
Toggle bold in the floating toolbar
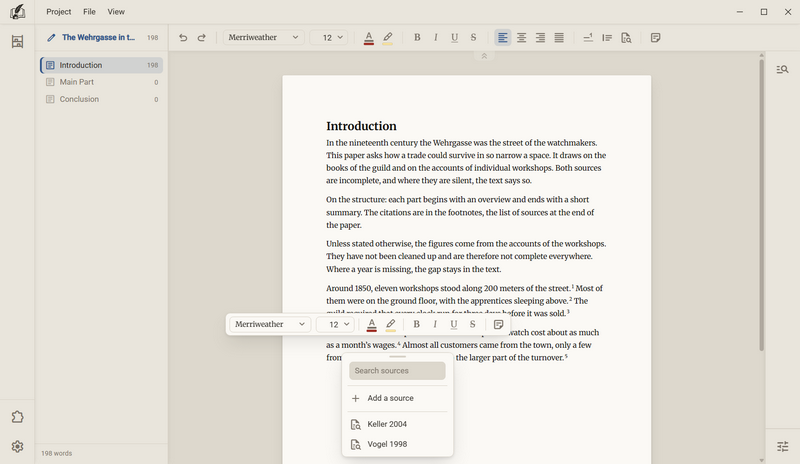point(416,324)
